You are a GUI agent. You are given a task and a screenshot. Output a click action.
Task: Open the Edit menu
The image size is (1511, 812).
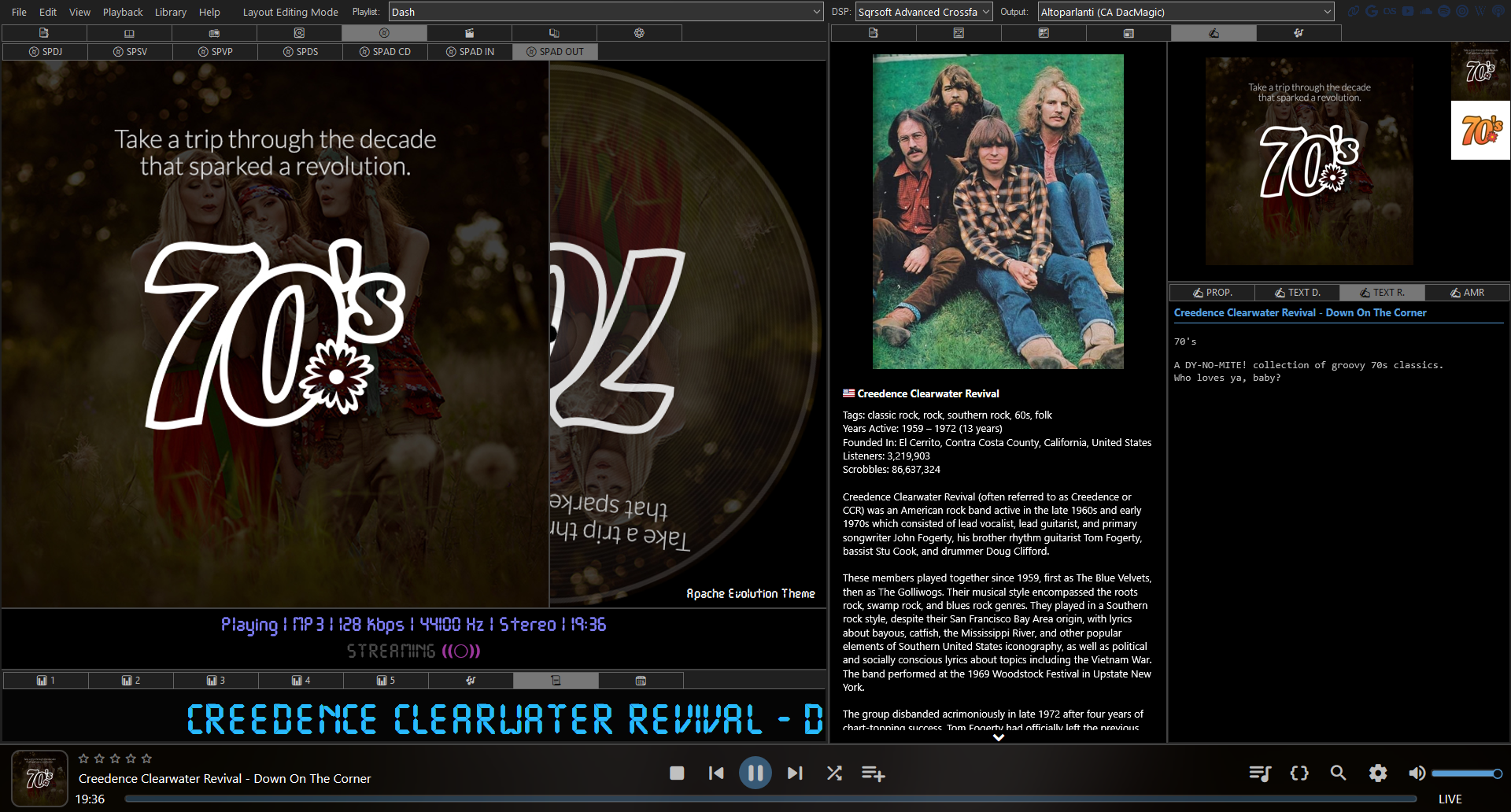[x=48, y=12]
